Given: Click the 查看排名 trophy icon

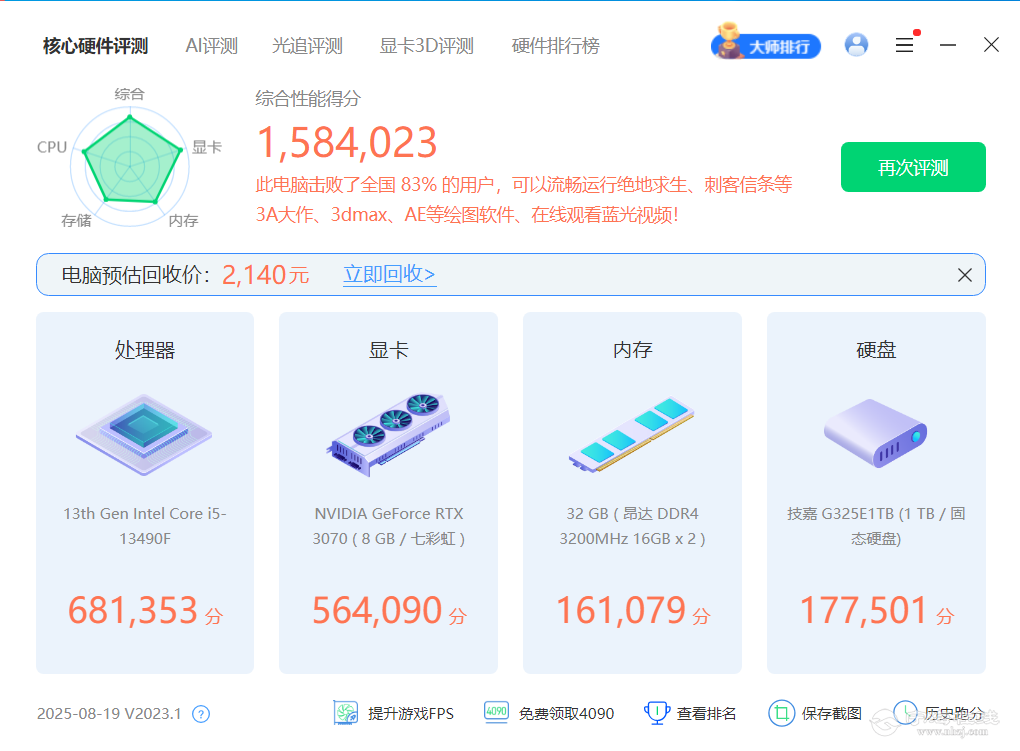Looking at the screenshot, I should (x=657, y=713).
